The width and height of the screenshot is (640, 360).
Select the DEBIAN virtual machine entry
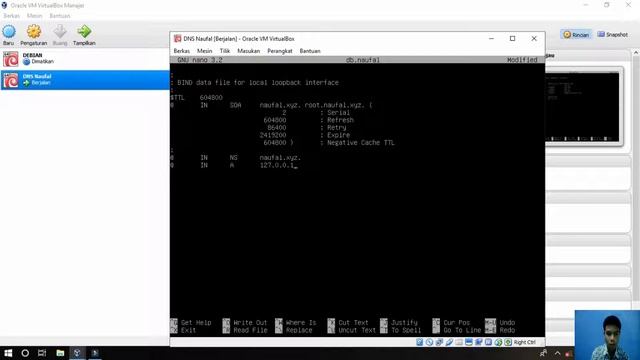click(x=85, y=59)
